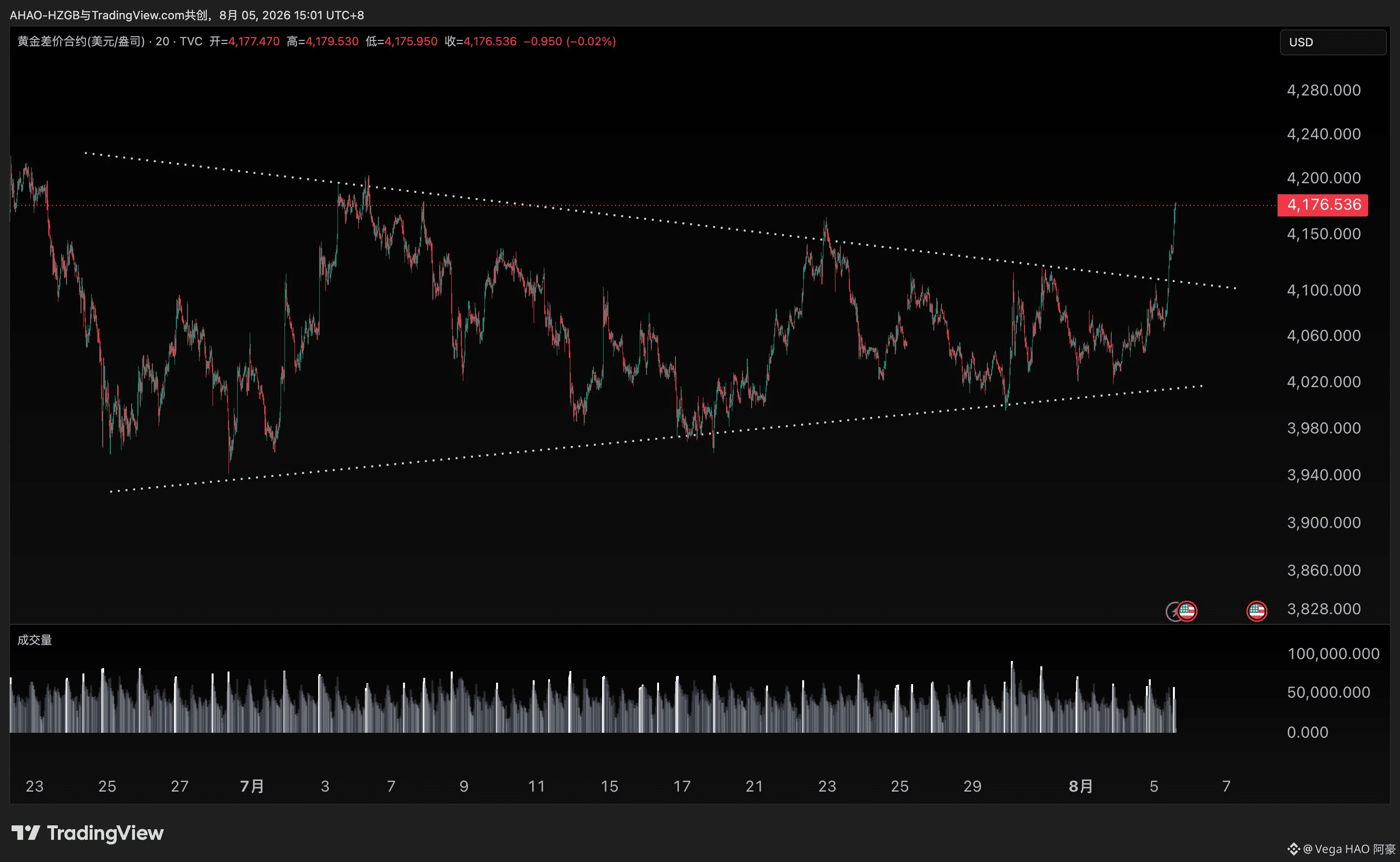This screenshot has width=1400, height=862.
Task: Click the 4,100.000 price axis label
Action: click(1324, 290)
